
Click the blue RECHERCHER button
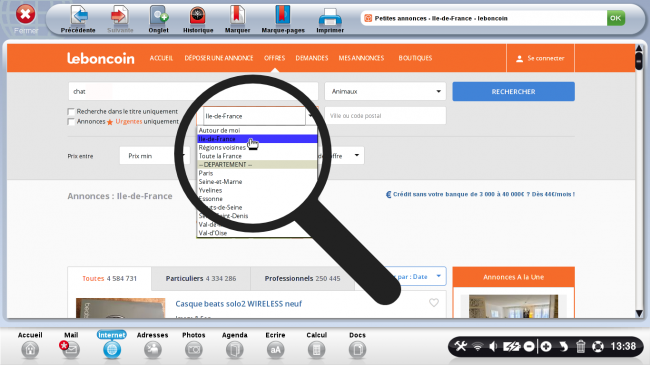[x=513, y=91]
